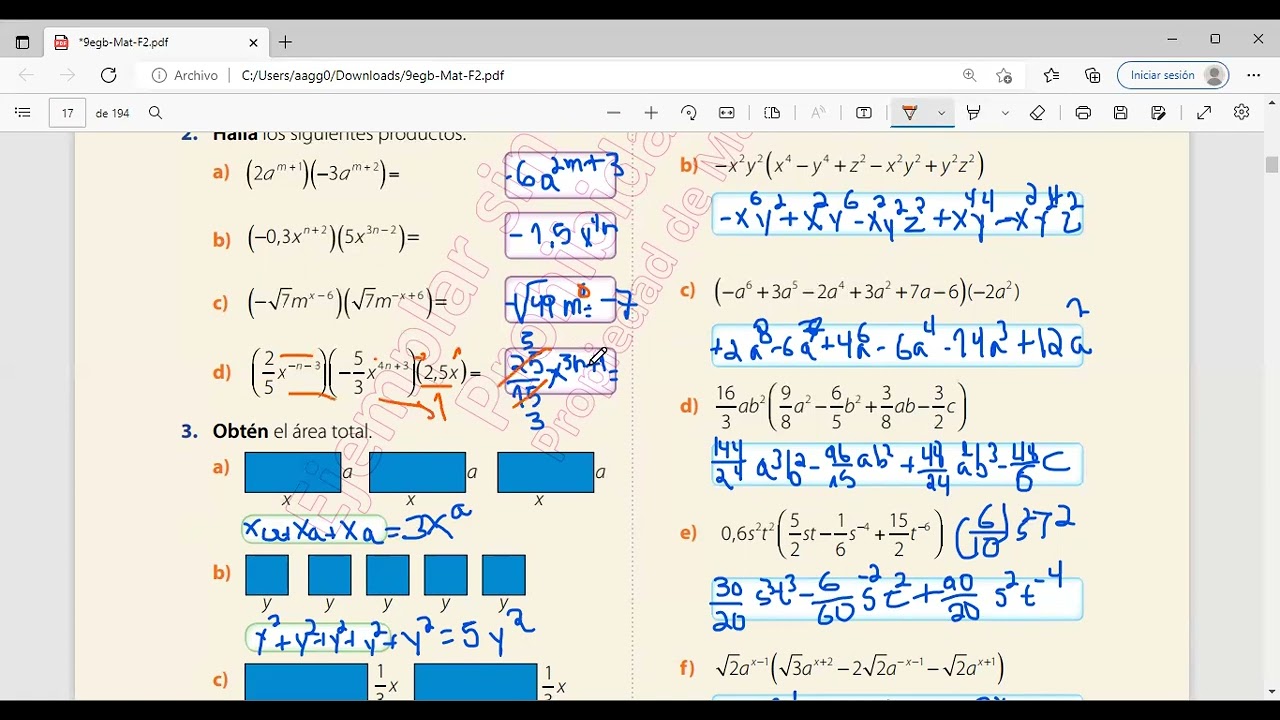1280x720 pixels.
Task: Switch to the 9egb-Mat-F2.pdf tab
Action: click(x=156, y=43)
